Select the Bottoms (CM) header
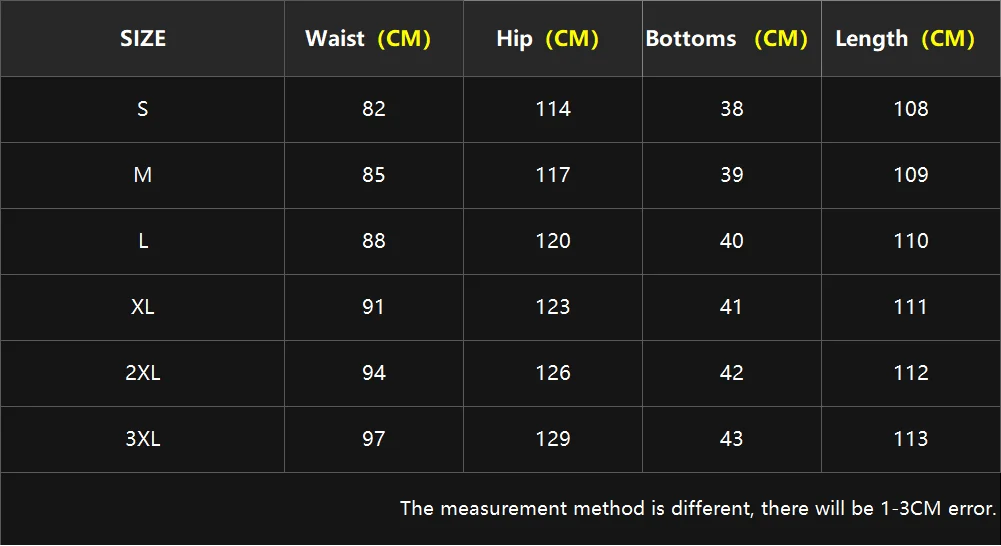The image size is (1001, 546). [726, 39]
